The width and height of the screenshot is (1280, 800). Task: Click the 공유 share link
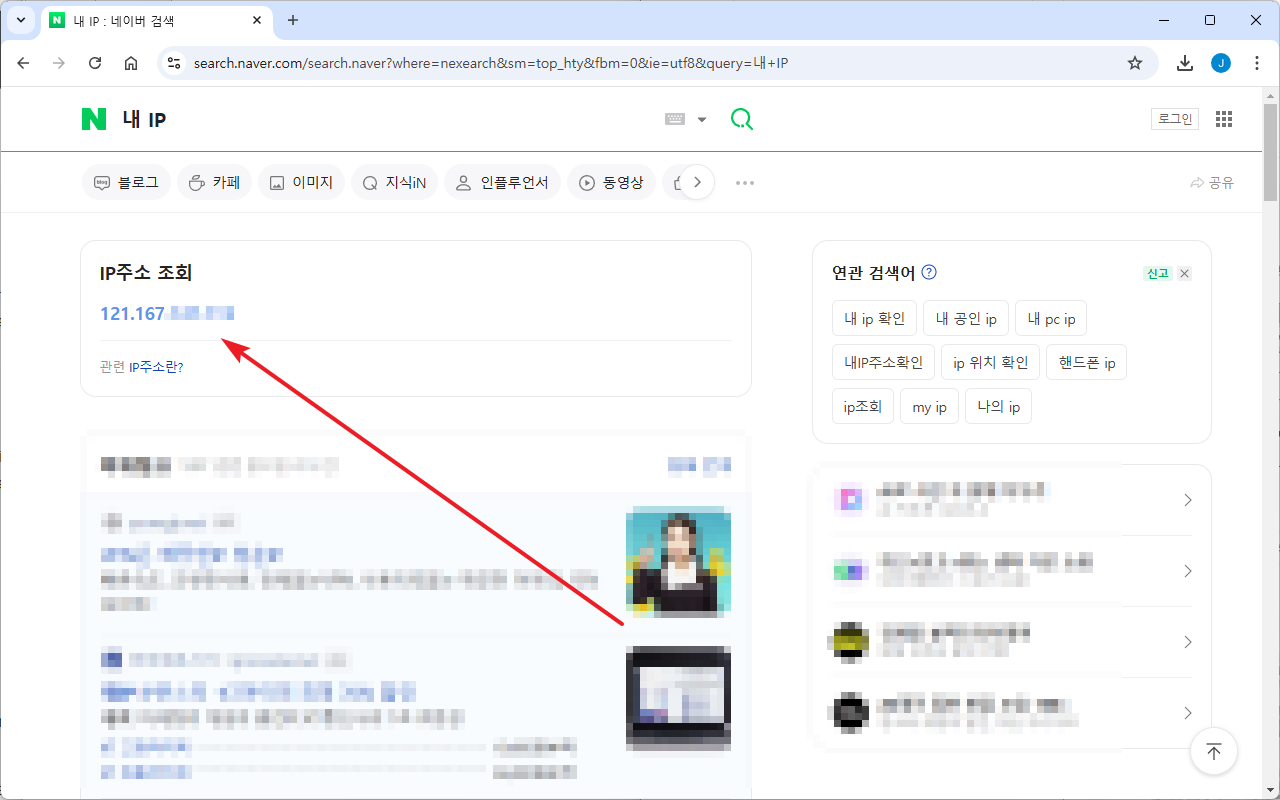[1212, 183]
